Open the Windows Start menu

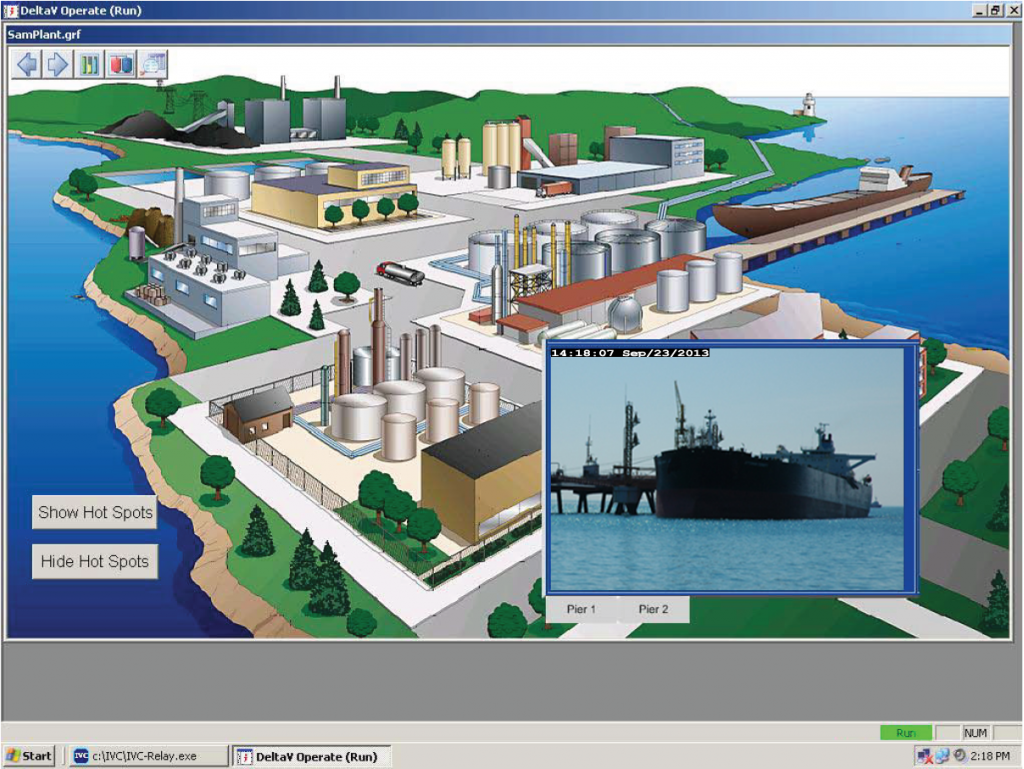tap(30, 756)
